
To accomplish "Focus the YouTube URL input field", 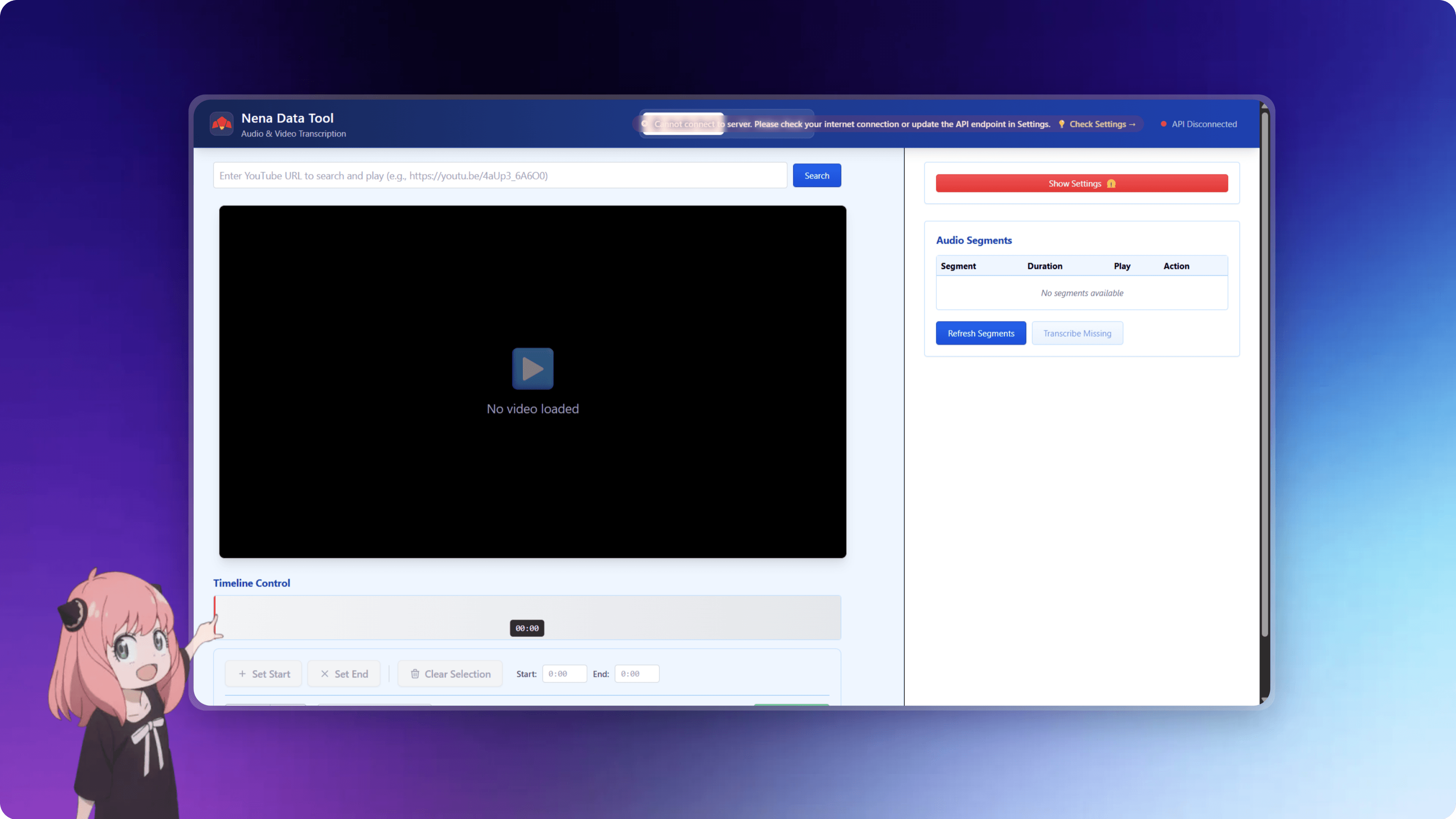I will coord(500,176).
